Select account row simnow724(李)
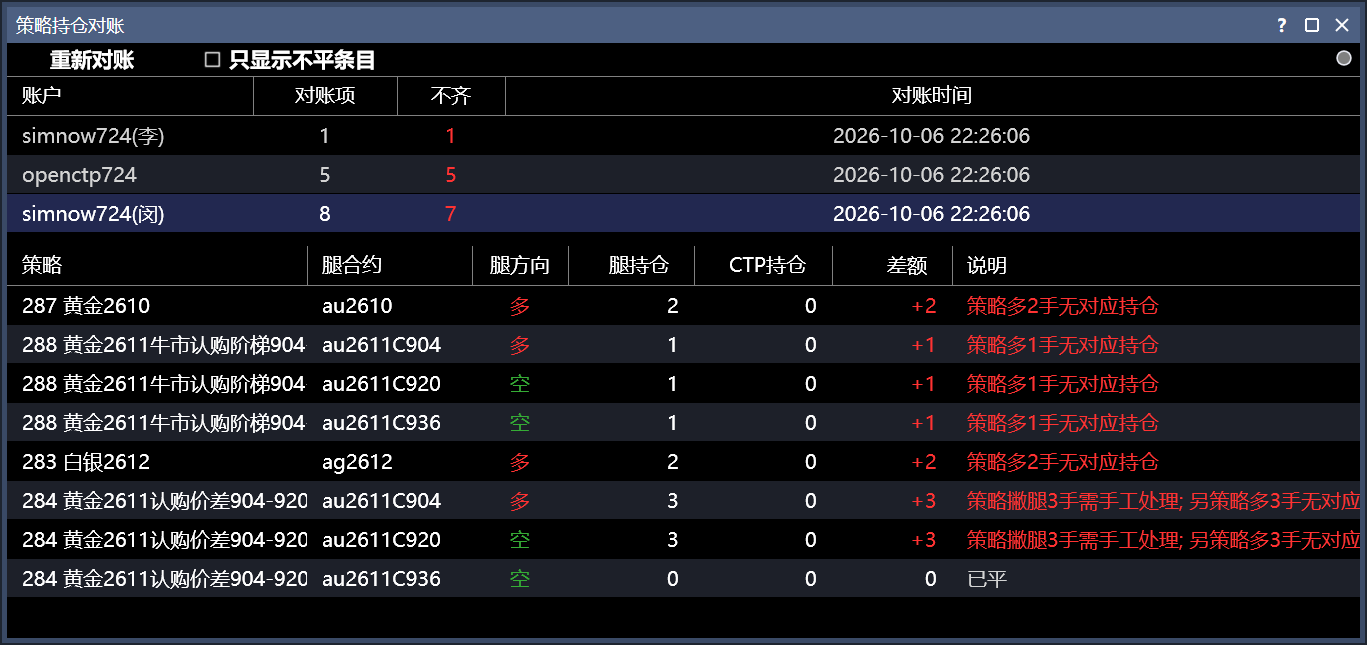This screenshot has width=1367, height=645. [684, 136]
